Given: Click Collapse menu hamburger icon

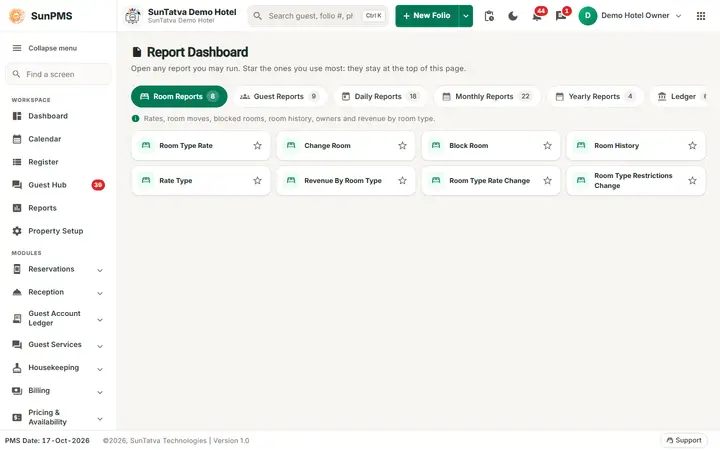Looking at the screenshot, I should click(x=17, y=48).
